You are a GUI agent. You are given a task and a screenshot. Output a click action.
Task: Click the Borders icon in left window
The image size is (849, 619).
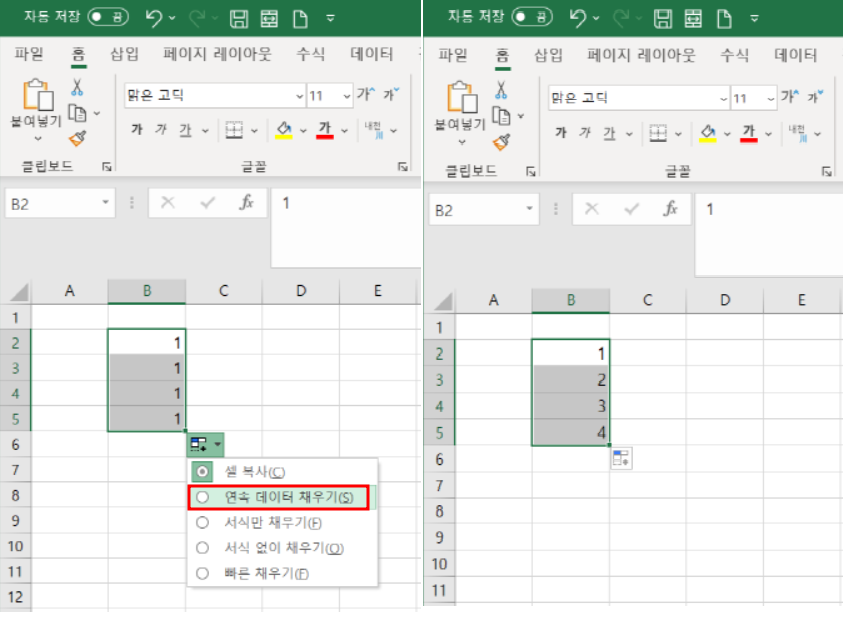click(x=234, y=130)
